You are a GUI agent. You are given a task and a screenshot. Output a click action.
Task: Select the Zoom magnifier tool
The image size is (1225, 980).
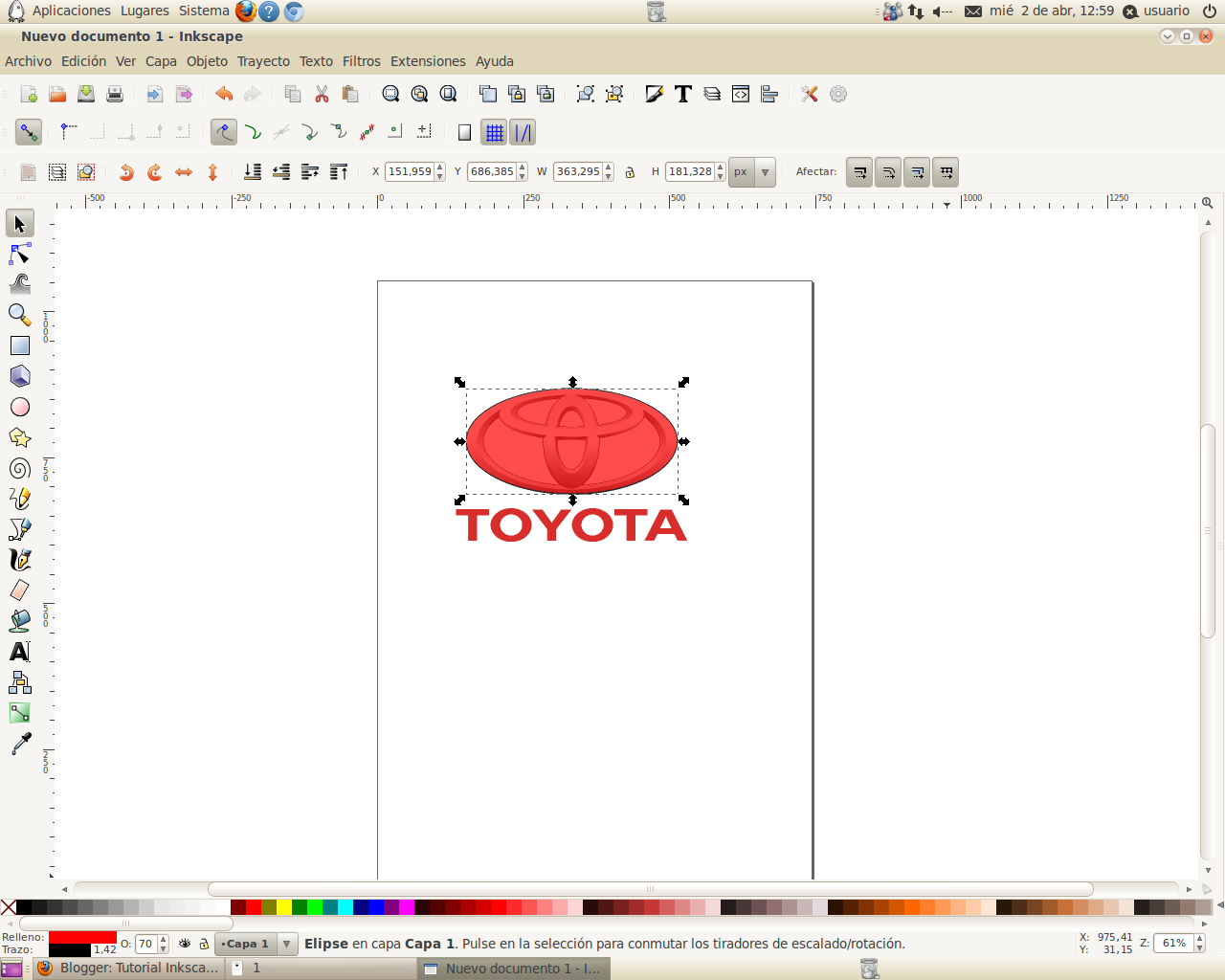click(19, 315)
